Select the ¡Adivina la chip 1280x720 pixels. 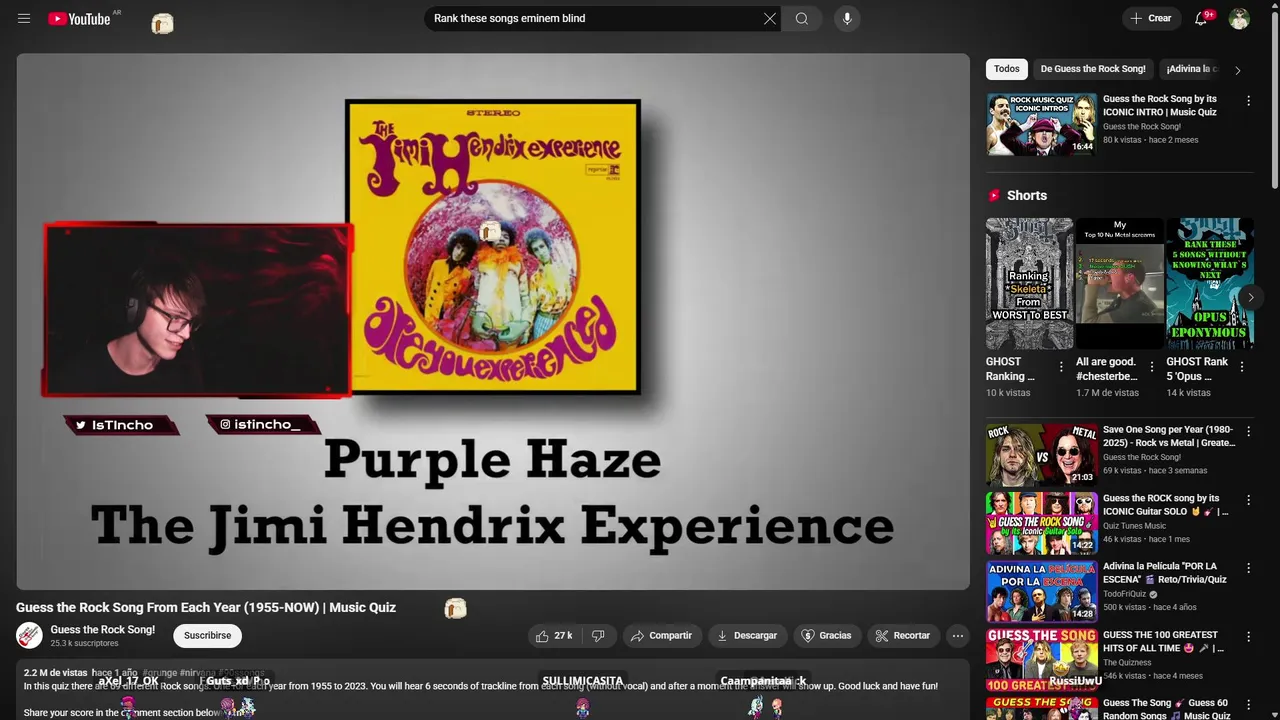(x=1192, y=69)
